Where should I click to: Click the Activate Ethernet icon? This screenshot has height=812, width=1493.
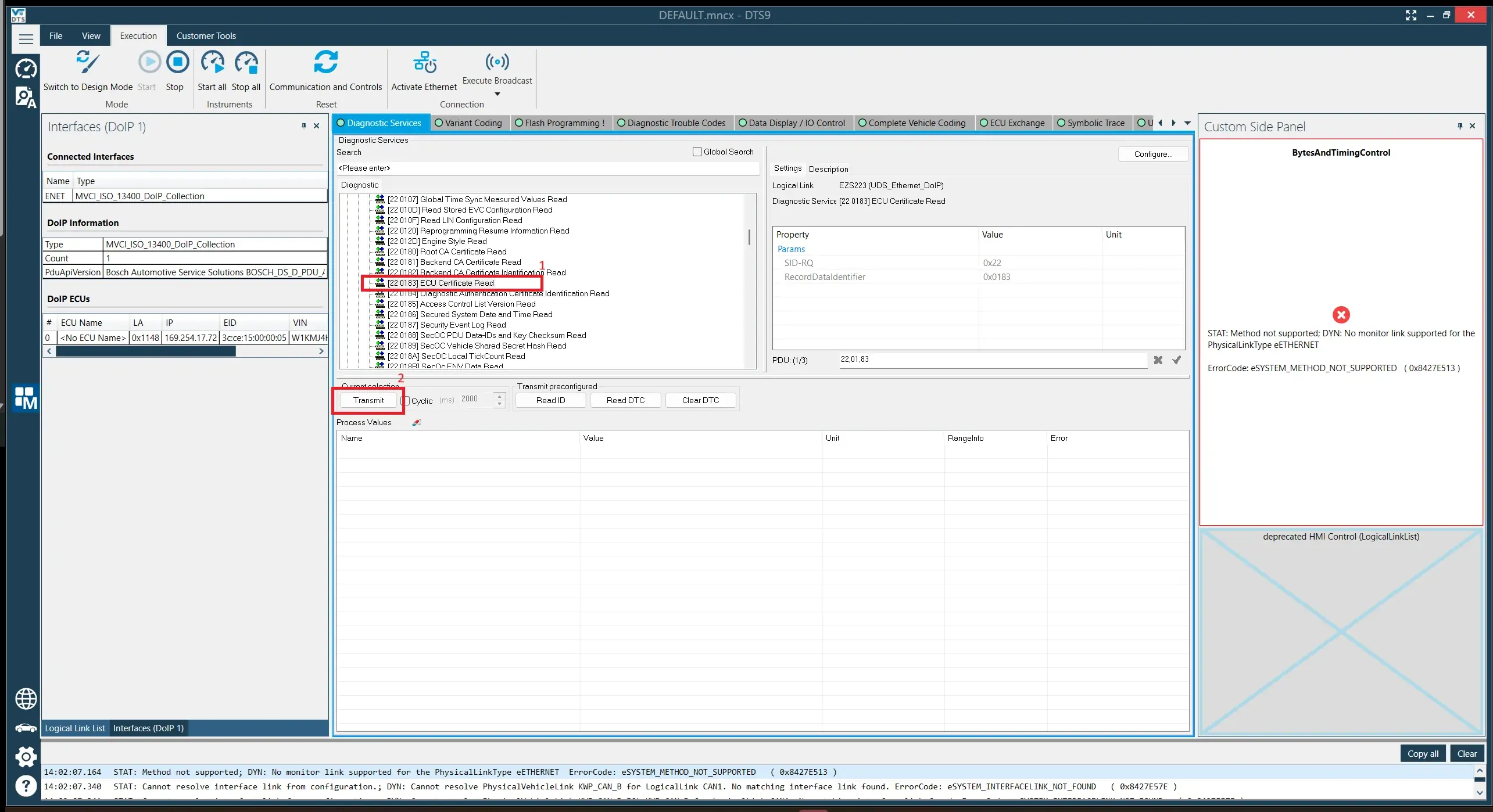click(425, 63)
